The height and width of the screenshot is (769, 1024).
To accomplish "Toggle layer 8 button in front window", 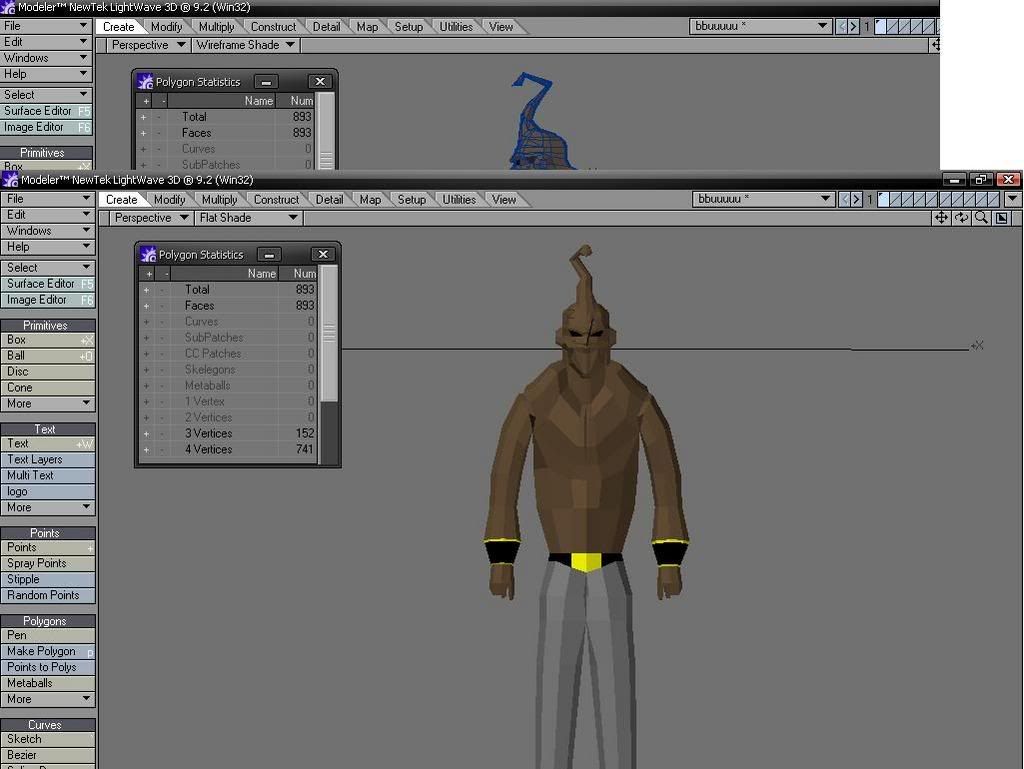I will point(970,199).
